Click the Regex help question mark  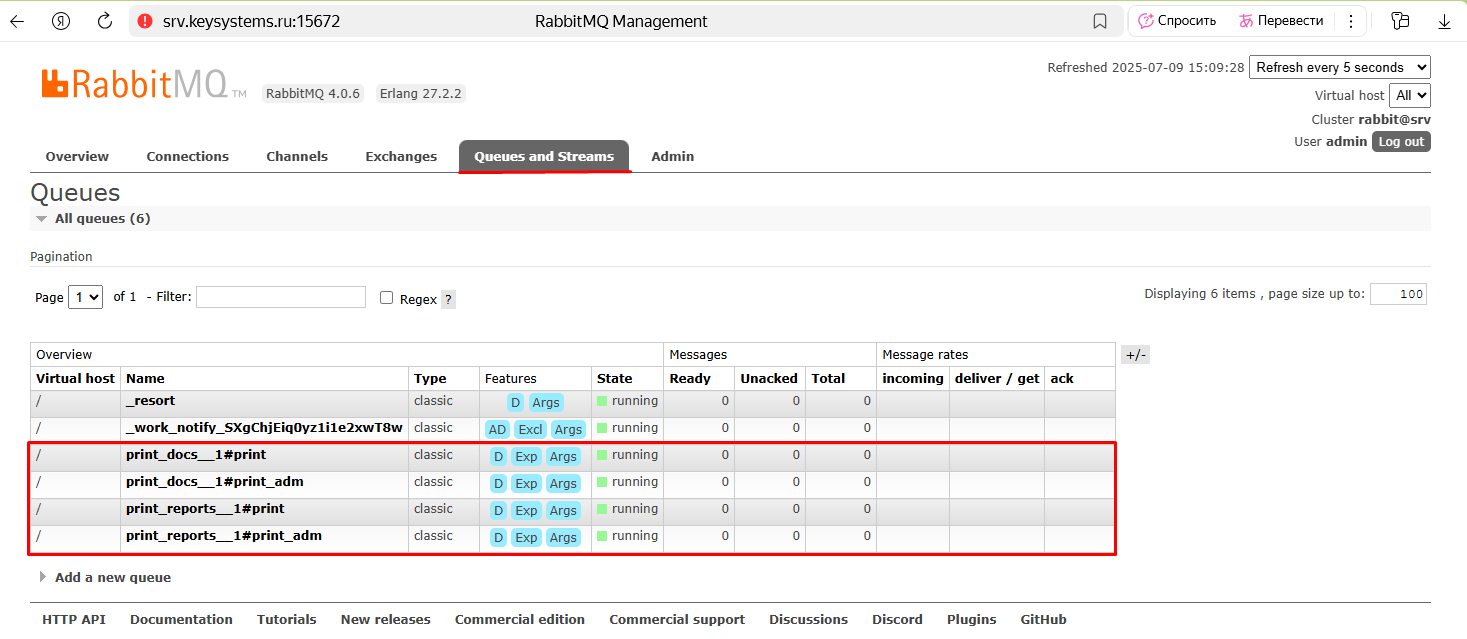click(x=448, y=299)
